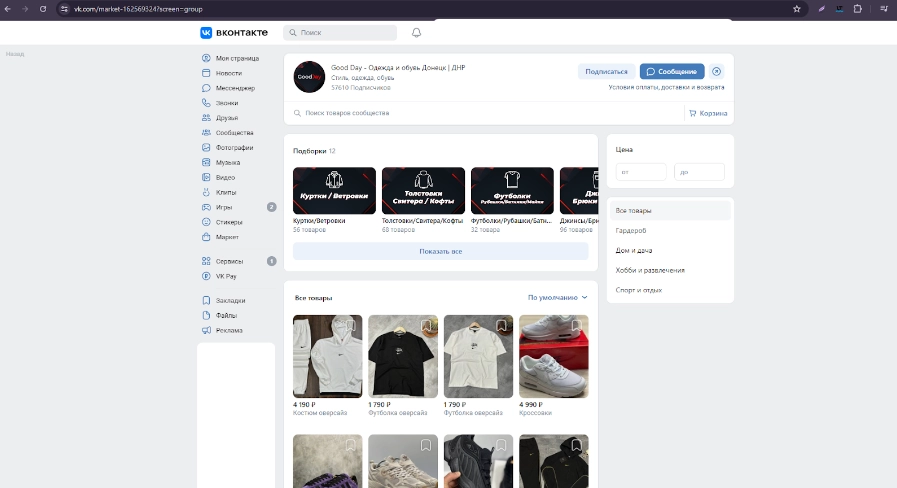Screen dimensions: 897x488
Task: Click the Видео sidebar icon
Action: click(206, 177)
